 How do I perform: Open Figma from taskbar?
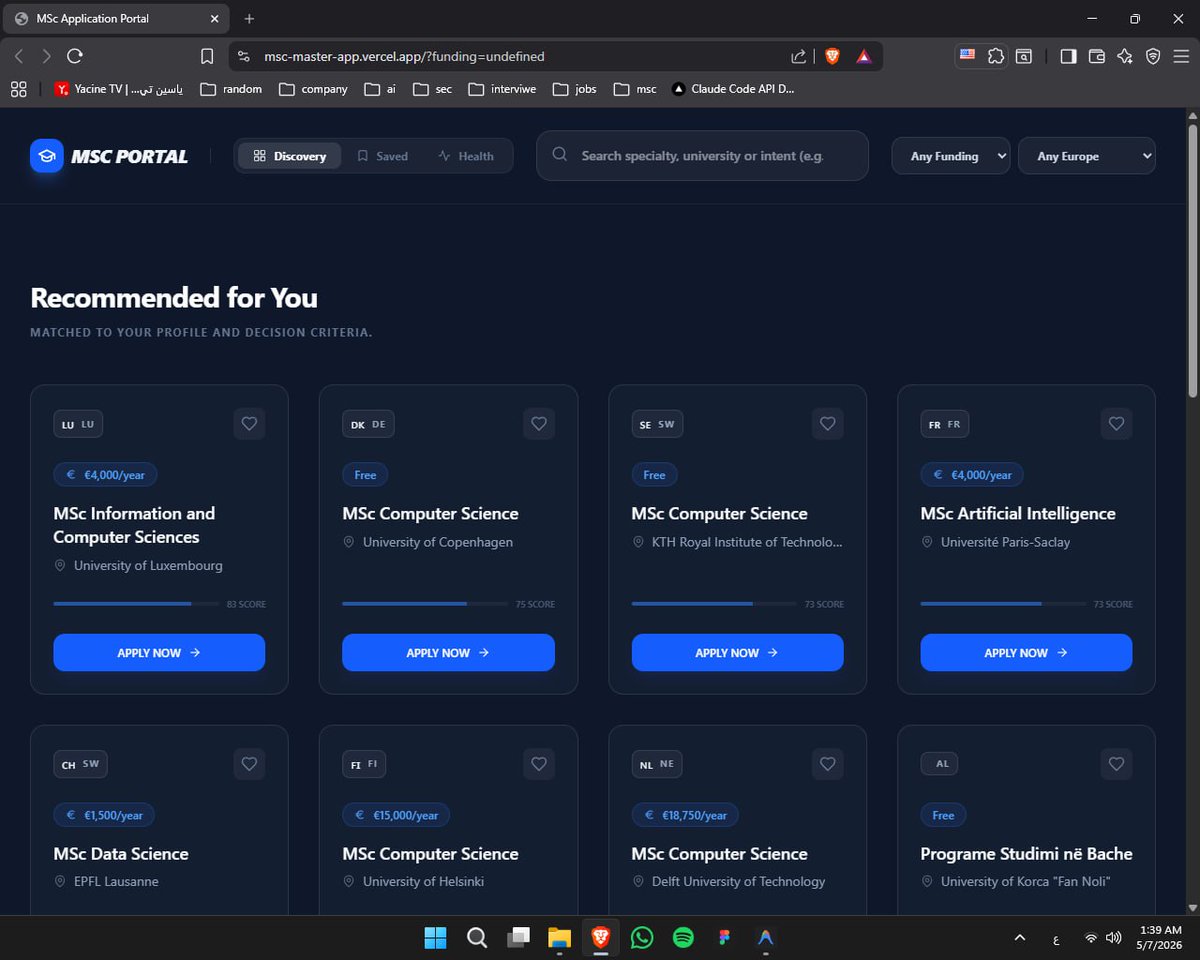725,937
